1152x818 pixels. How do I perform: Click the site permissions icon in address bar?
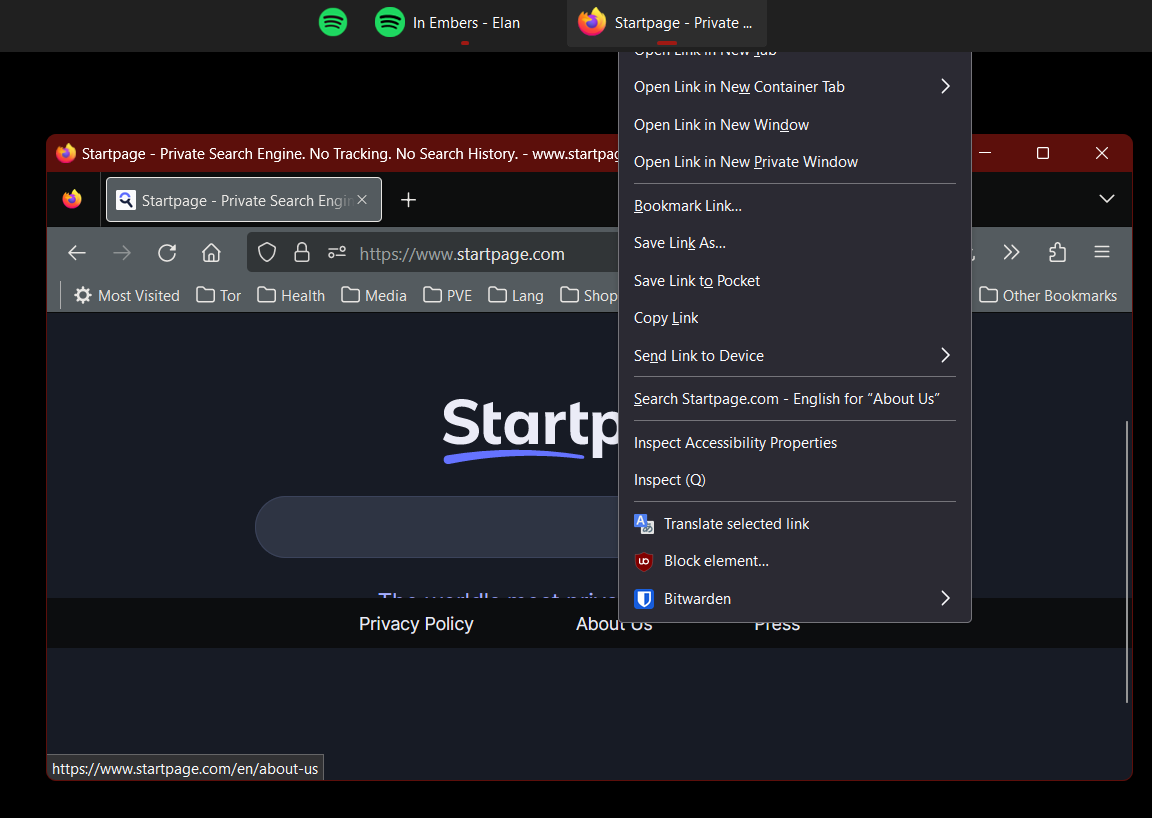coord(337,253)
